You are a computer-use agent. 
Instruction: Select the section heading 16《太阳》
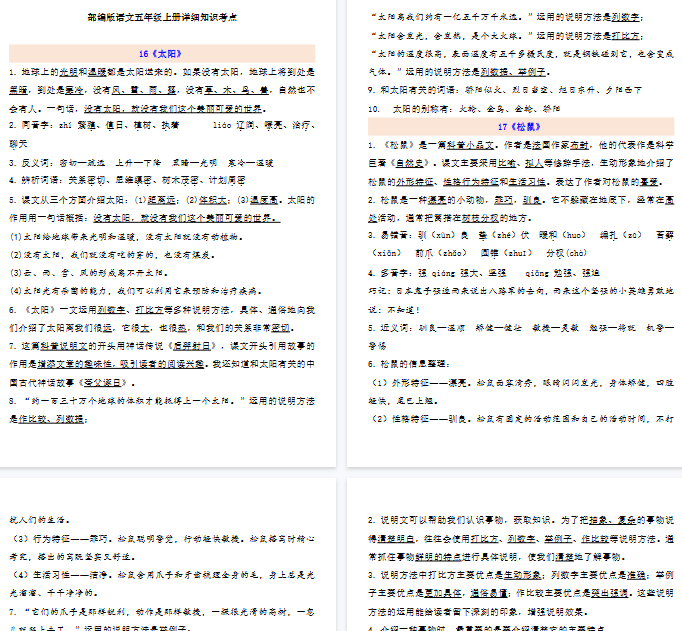tap(160, 54)
